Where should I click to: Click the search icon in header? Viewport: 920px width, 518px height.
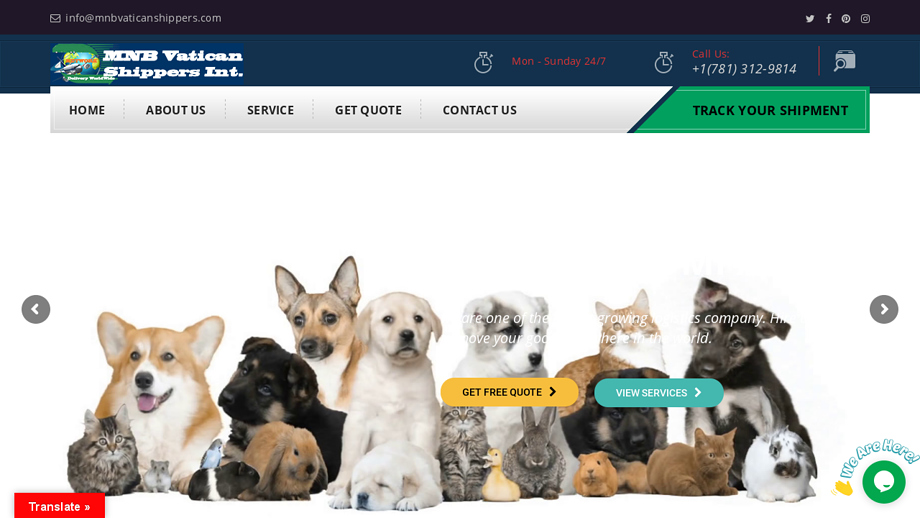click(845, 61)
